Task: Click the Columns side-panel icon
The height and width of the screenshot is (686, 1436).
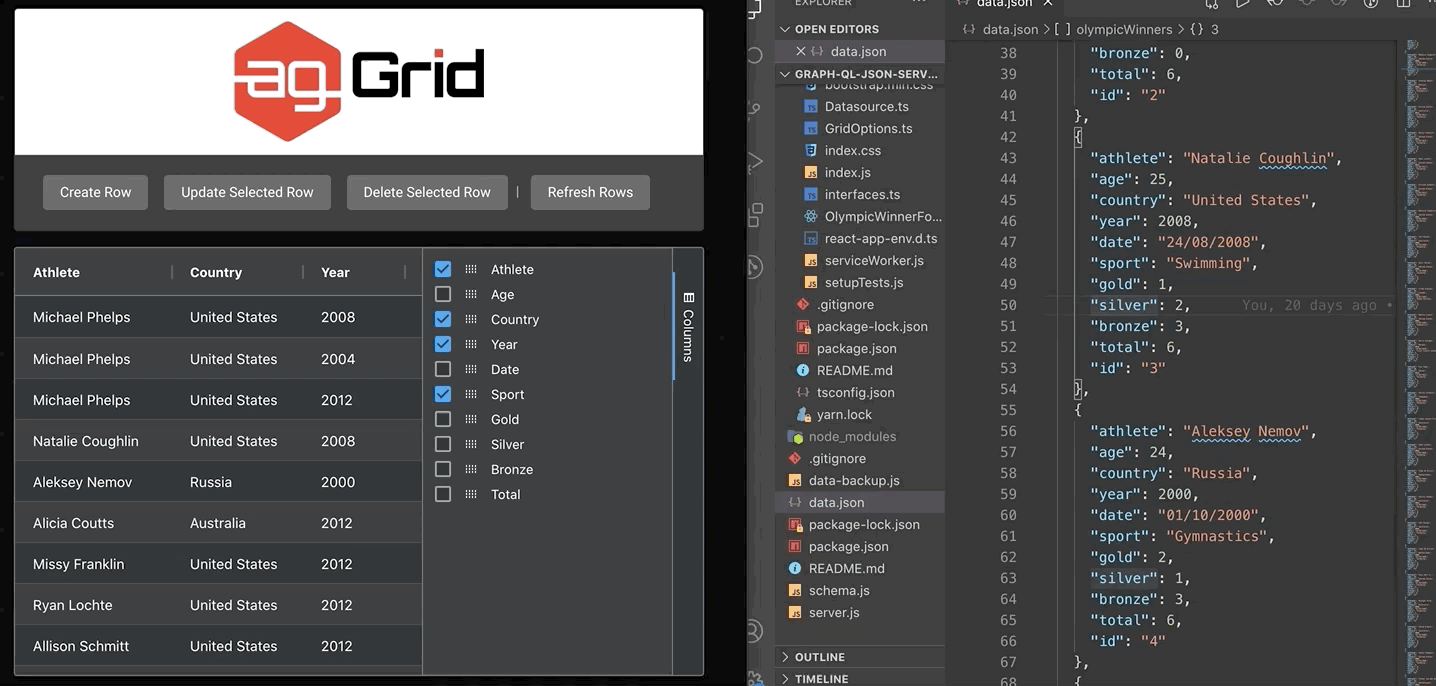Action: pos(688,298)
